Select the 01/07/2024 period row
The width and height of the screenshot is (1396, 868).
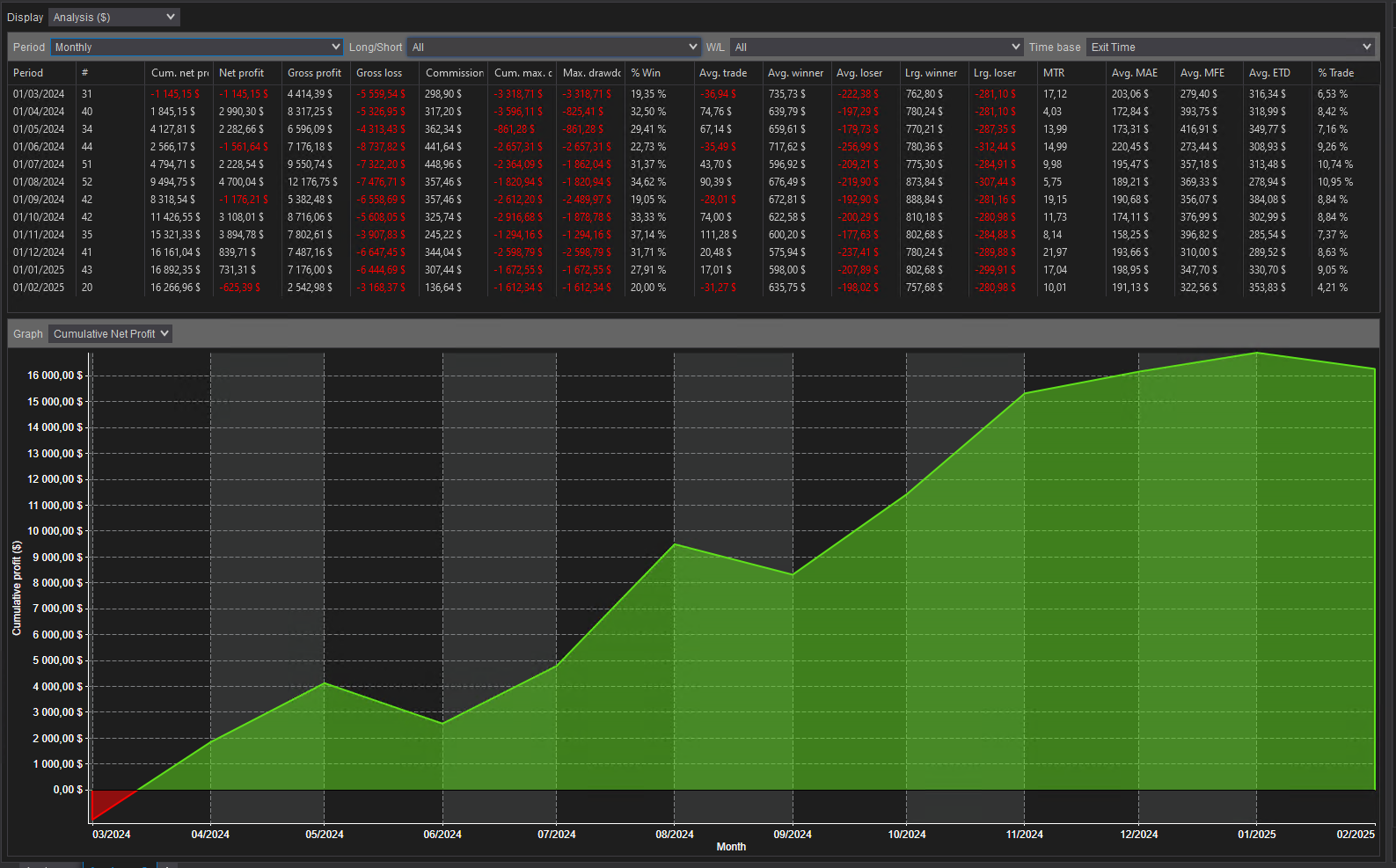693,164
